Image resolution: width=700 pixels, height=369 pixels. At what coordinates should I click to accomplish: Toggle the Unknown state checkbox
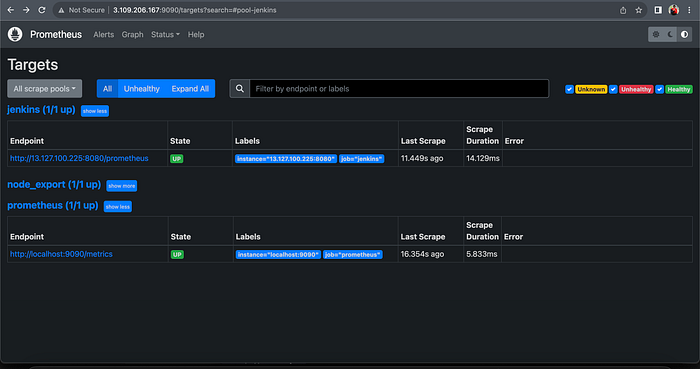tap(569, 89)
